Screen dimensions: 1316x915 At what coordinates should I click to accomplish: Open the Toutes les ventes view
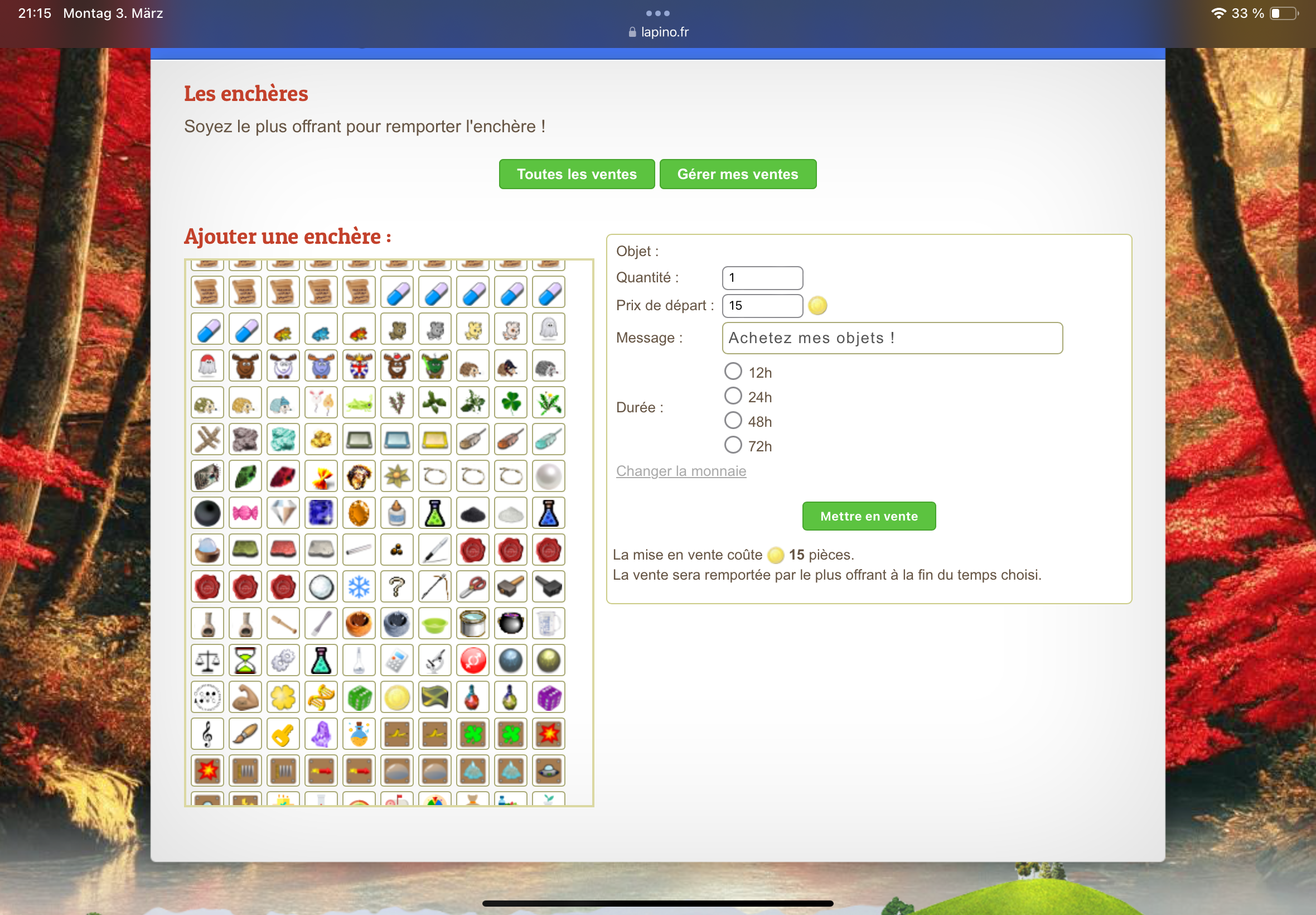coord(577,174)
